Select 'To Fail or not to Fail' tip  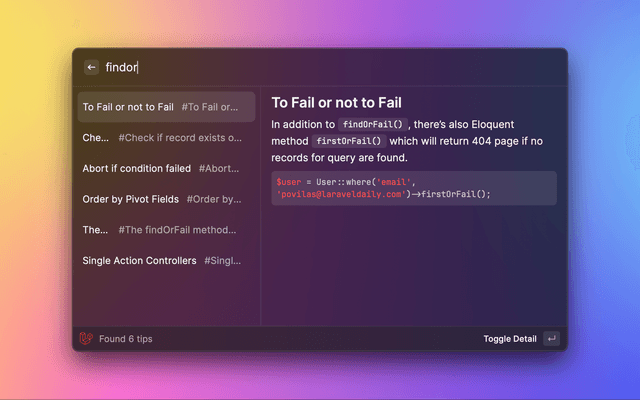point(167,107)
